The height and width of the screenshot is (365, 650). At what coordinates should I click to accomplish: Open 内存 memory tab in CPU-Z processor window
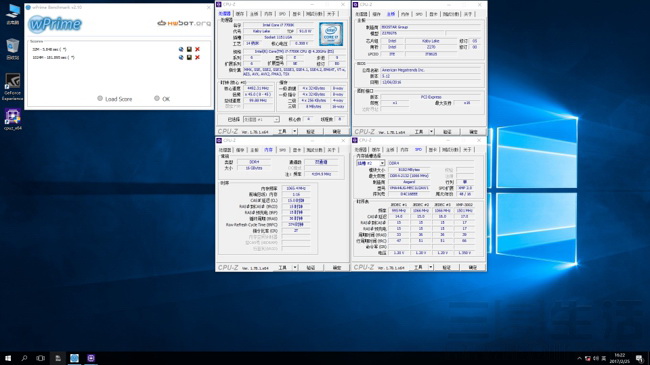pos(268,14)
